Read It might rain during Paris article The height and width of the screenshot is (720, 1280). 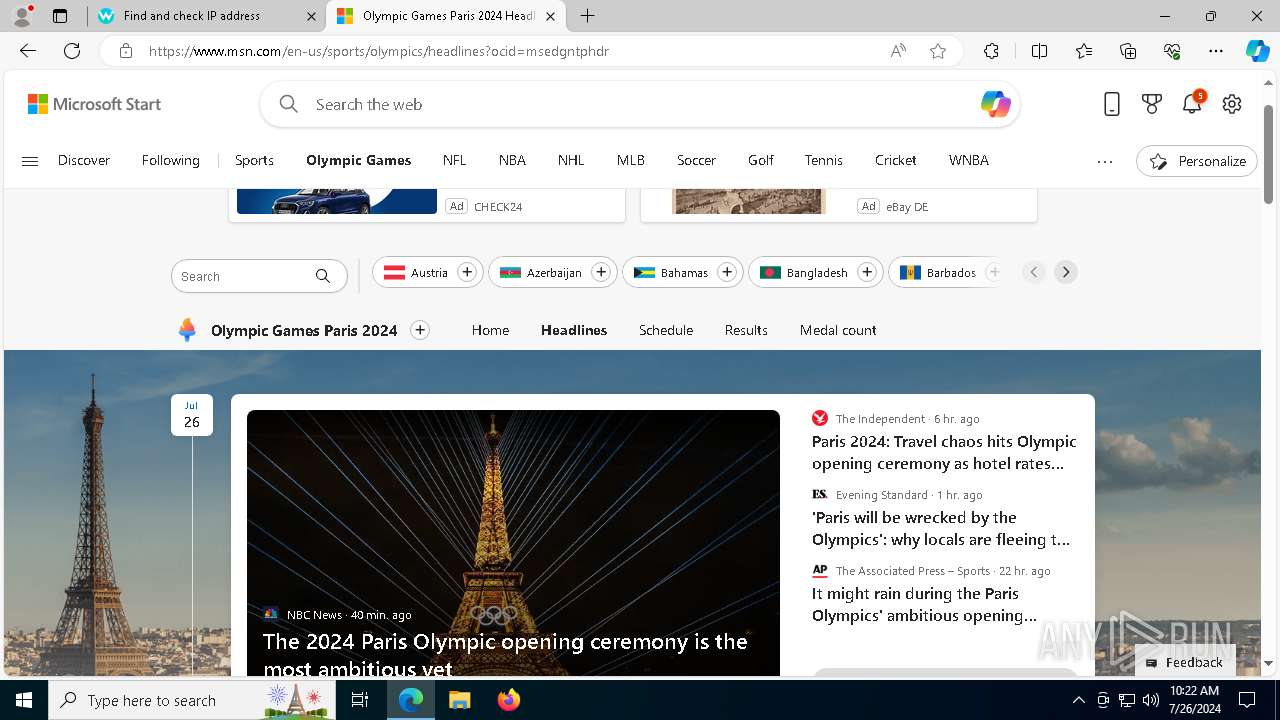924,604
